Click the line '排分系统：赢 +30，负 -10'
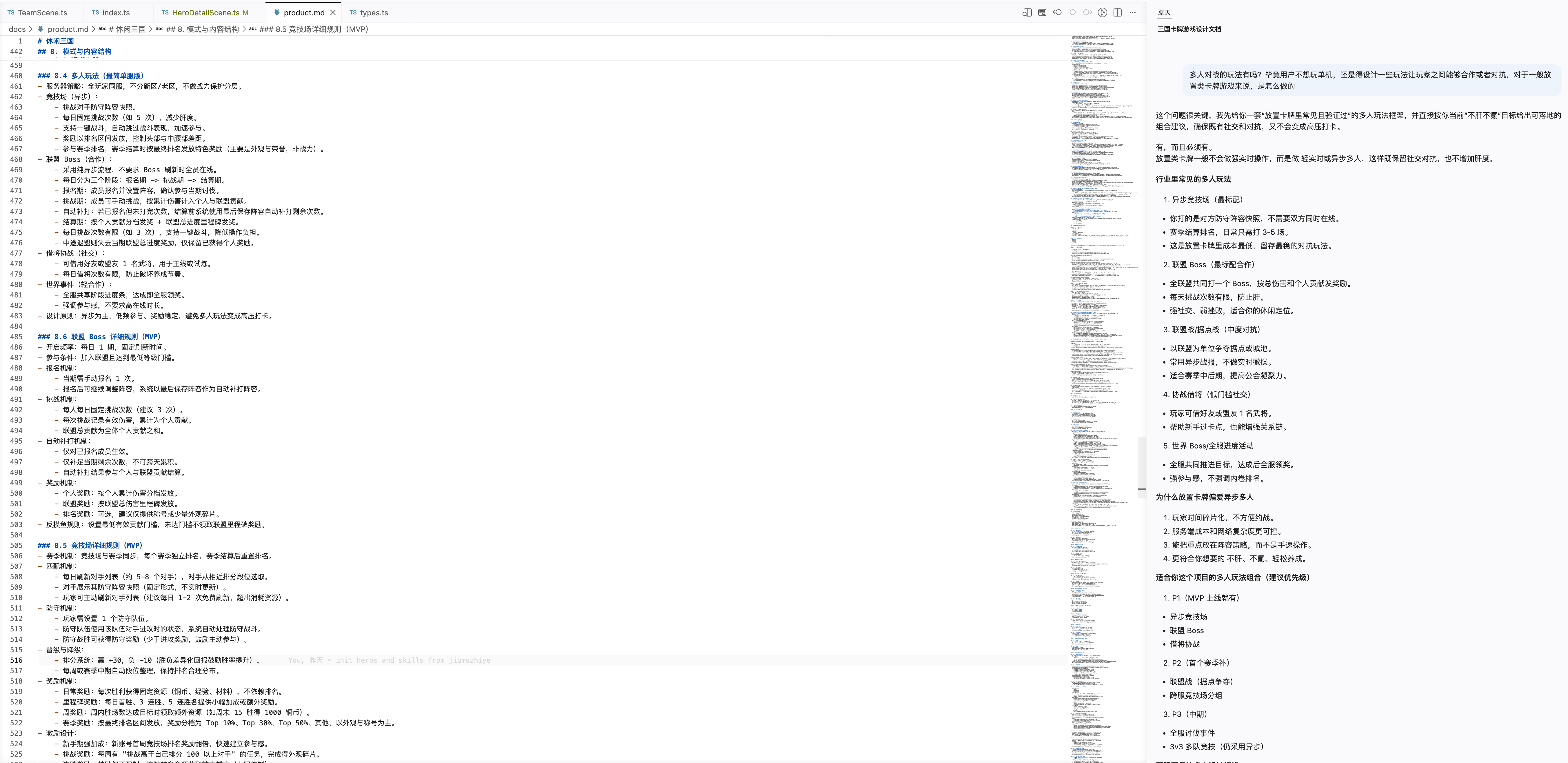Screen dimensions: 1568x763 161,660
